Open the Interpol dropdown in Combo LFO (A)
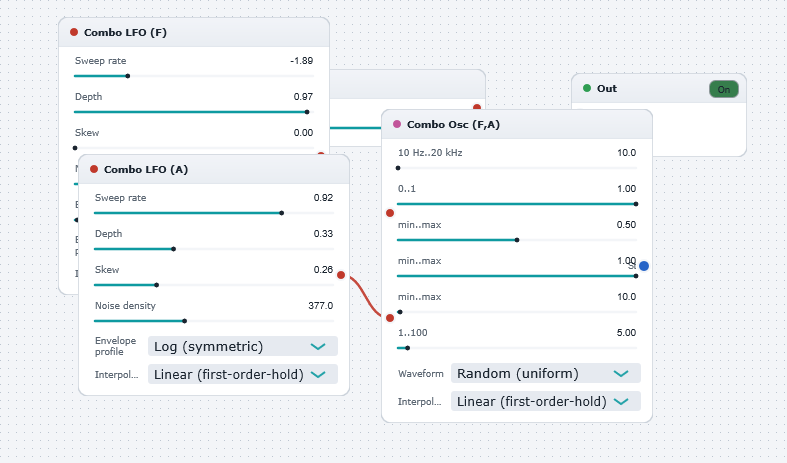Viewport: 787px width, 463px height. 243,375
